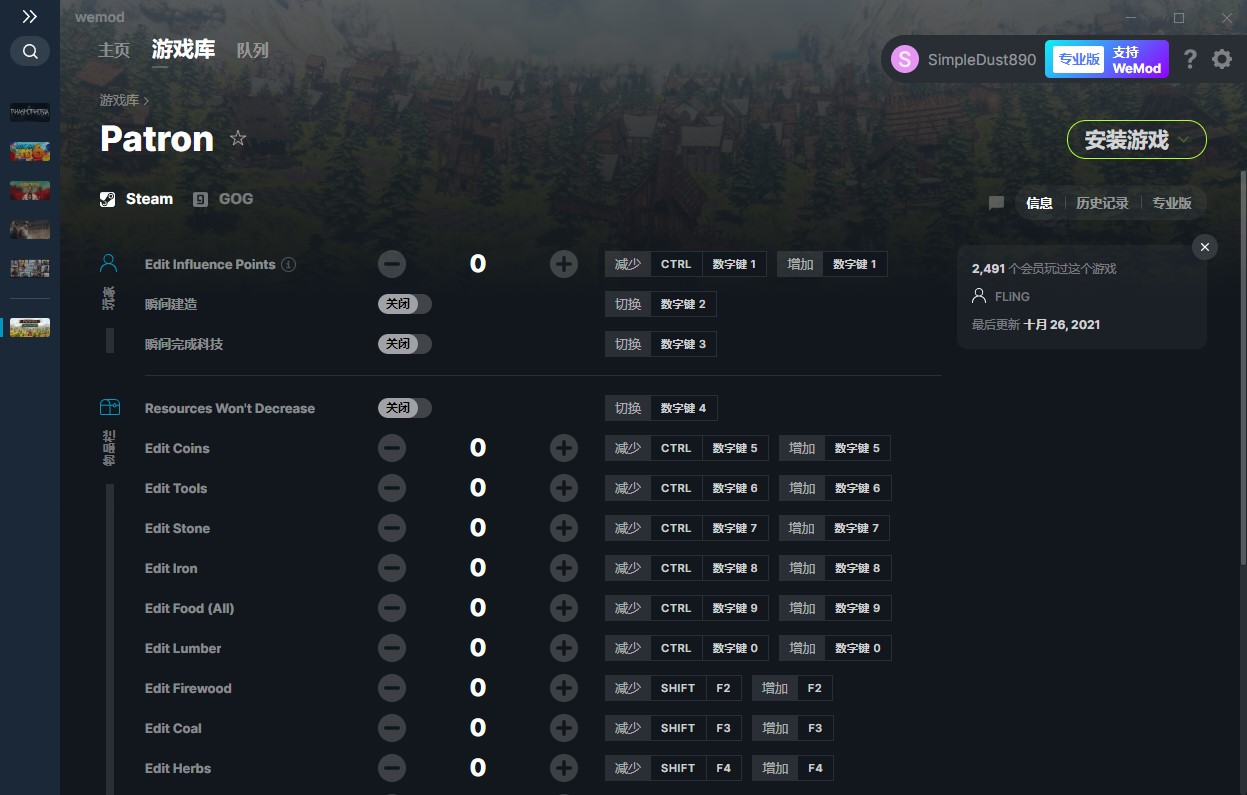Click the player category person icon

coord(109,264)
